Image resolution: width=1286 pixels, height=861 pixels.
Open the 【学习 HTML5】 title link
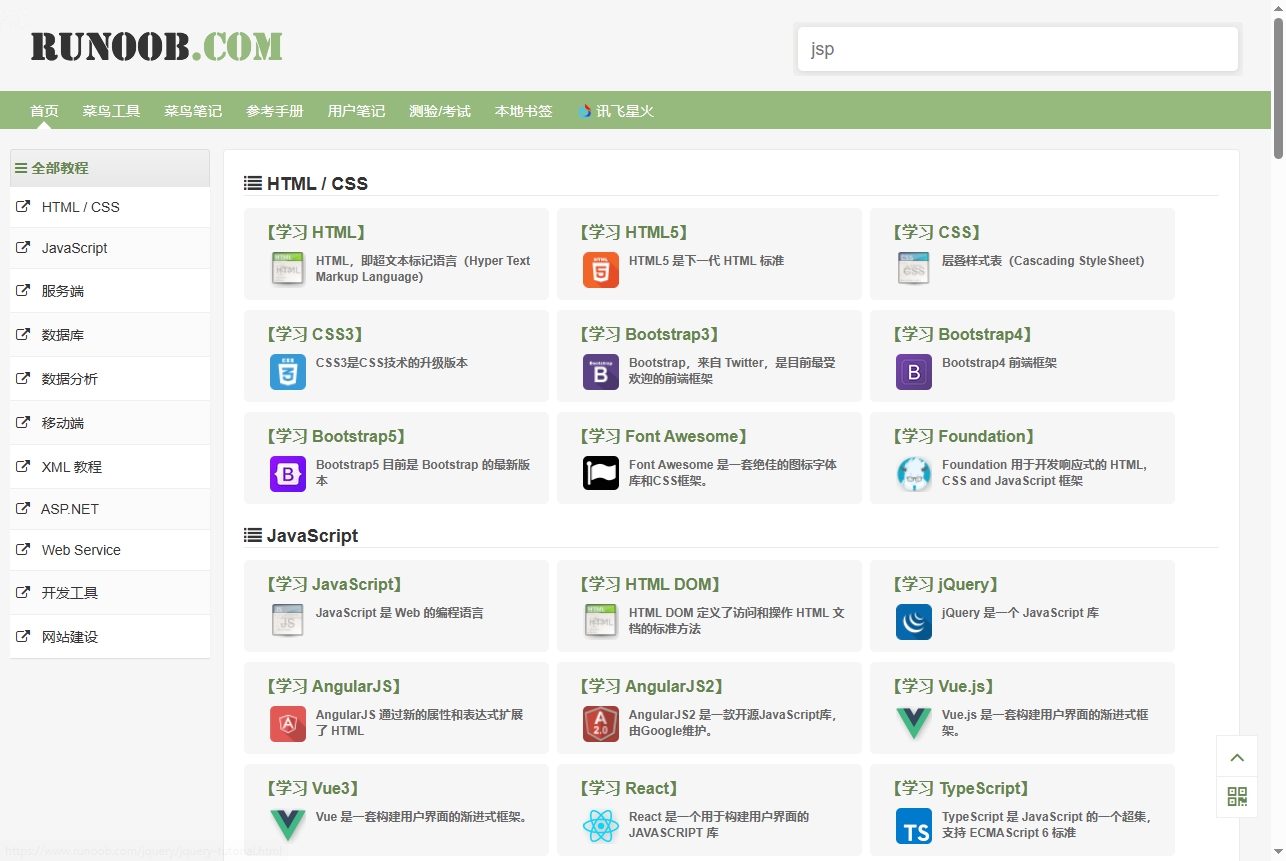[634, 232]
